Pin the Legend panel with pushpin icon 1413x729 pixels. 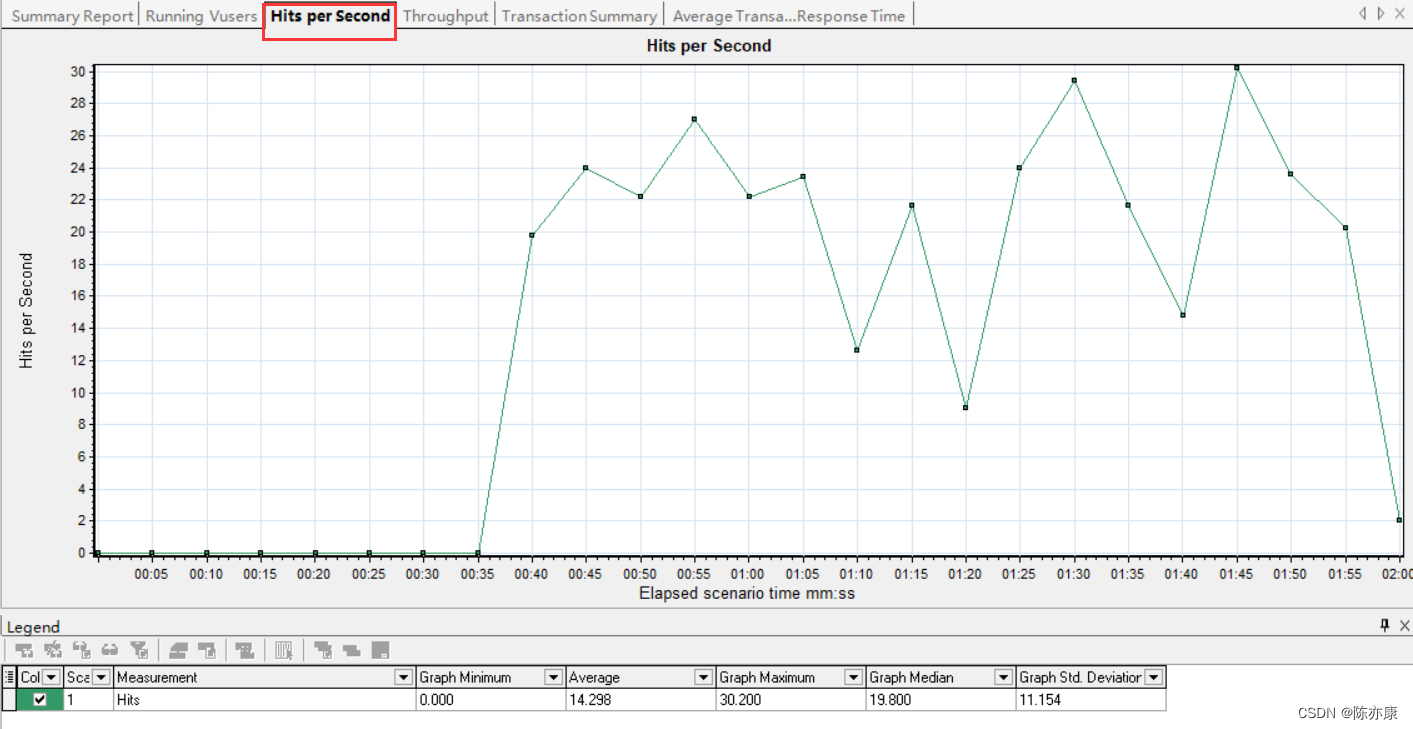[1384, 626]
